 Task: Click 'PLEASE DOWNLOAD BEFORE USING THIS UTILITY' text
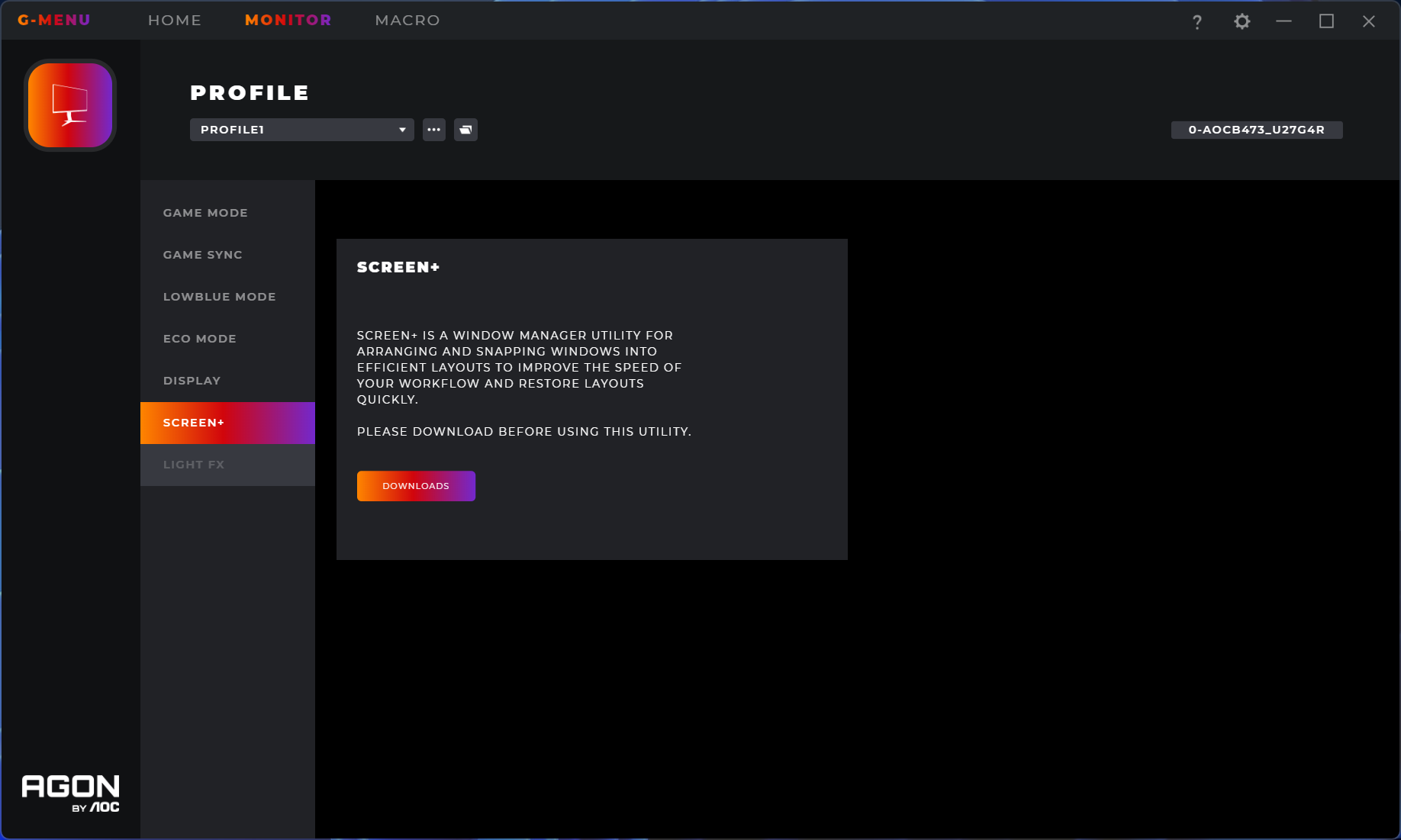click(x=524, y=432)
